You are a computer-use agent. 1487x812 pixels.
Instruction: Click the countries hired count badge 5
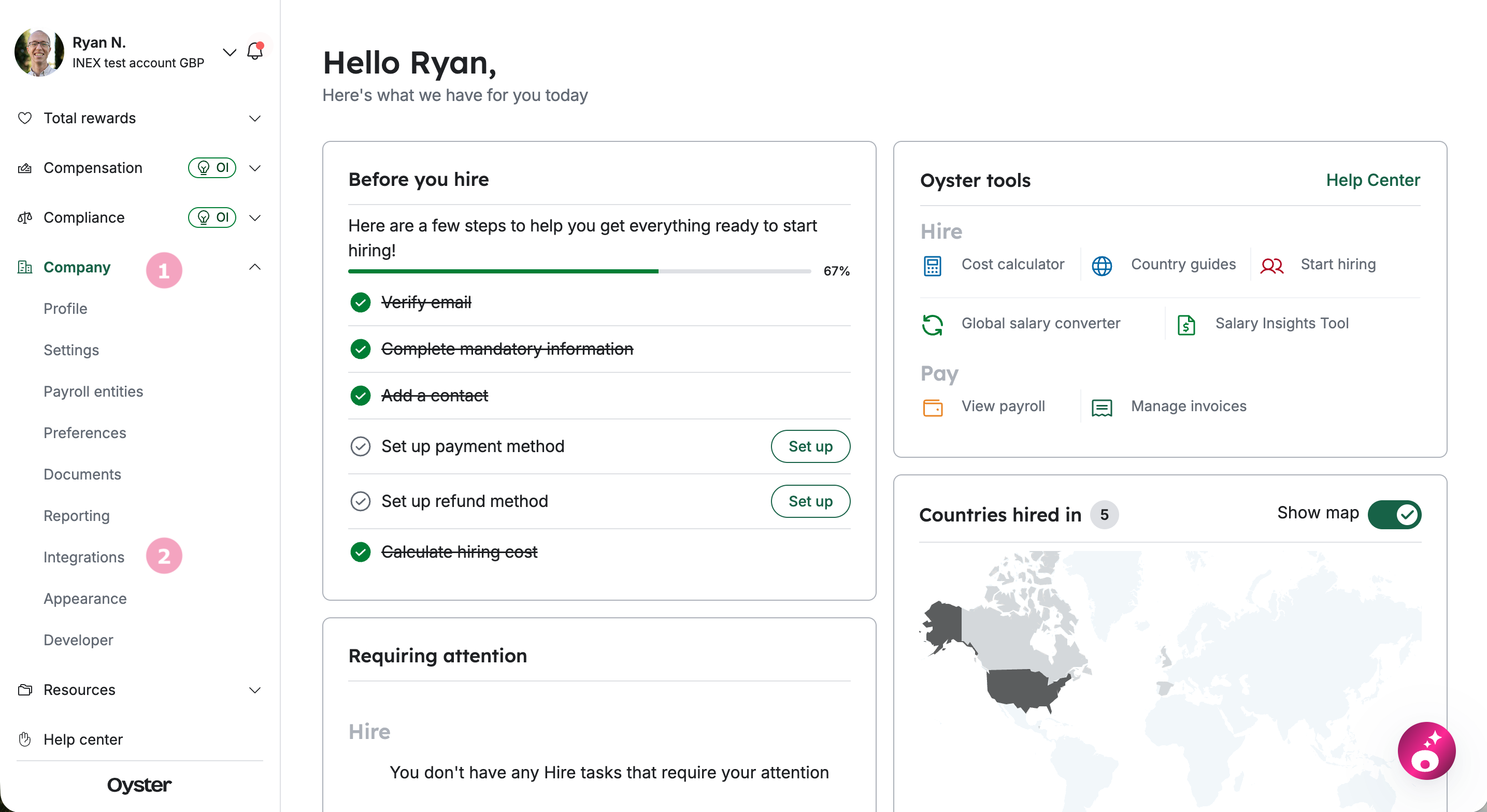point(1103,515)
